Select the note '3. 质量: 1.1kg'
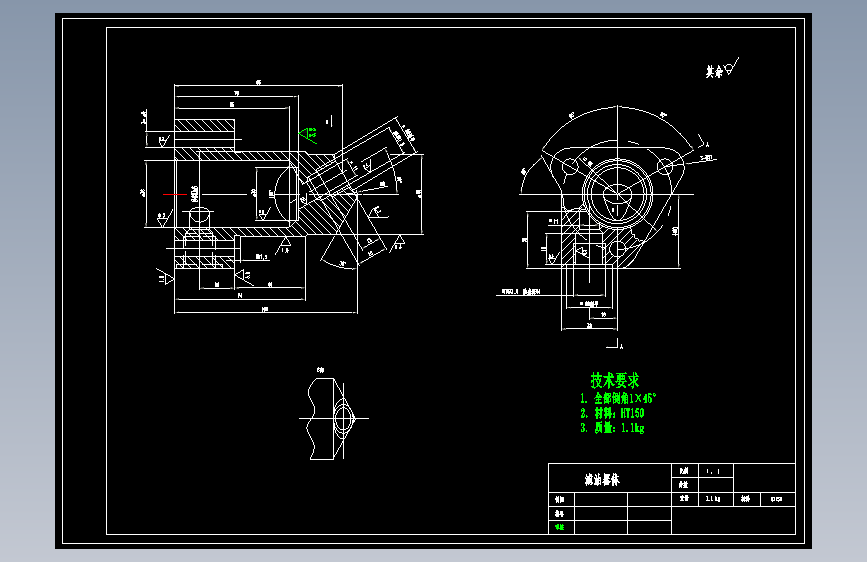 click(612, 428)
